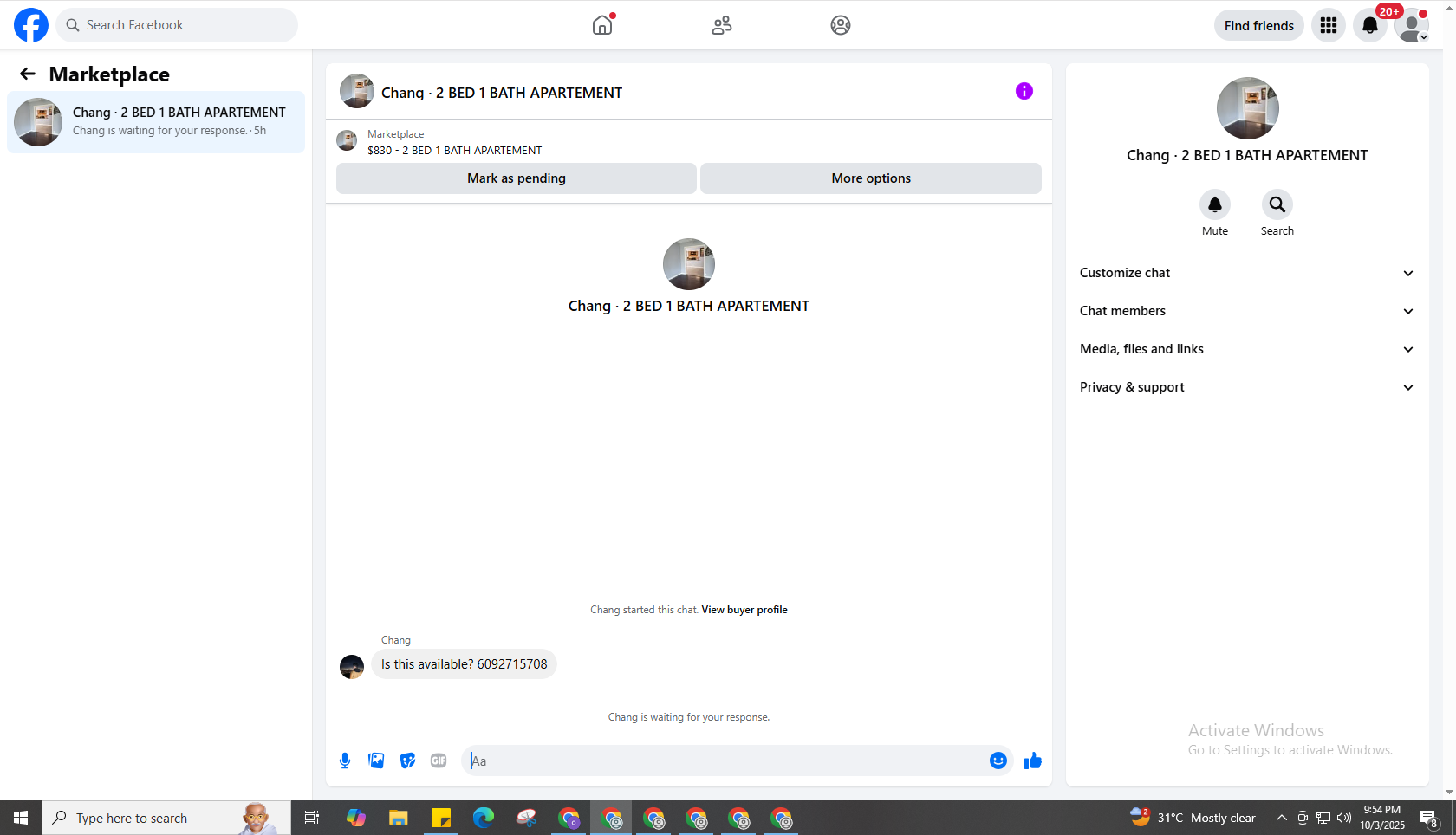Click the purple conversation information icon
This screenshot has height=835, width=1456.
(x=1024, y=91)
